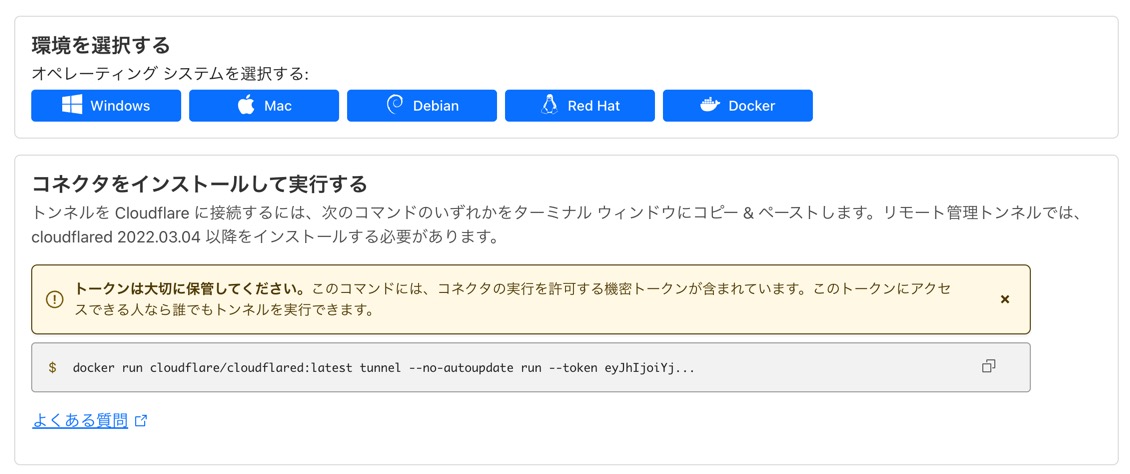The width and height of the screenshot is (1130, 474).
Task: Choose Mac with the Apple logo
Action: click(x=264, y=106)
